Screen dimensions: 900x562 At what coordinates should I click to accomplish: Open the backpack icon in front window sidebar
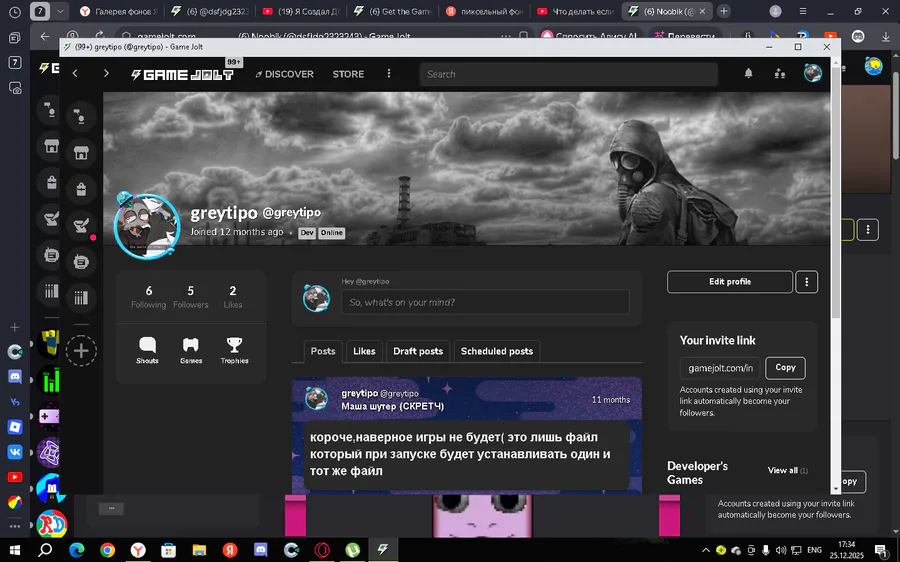tap(81, 189)
